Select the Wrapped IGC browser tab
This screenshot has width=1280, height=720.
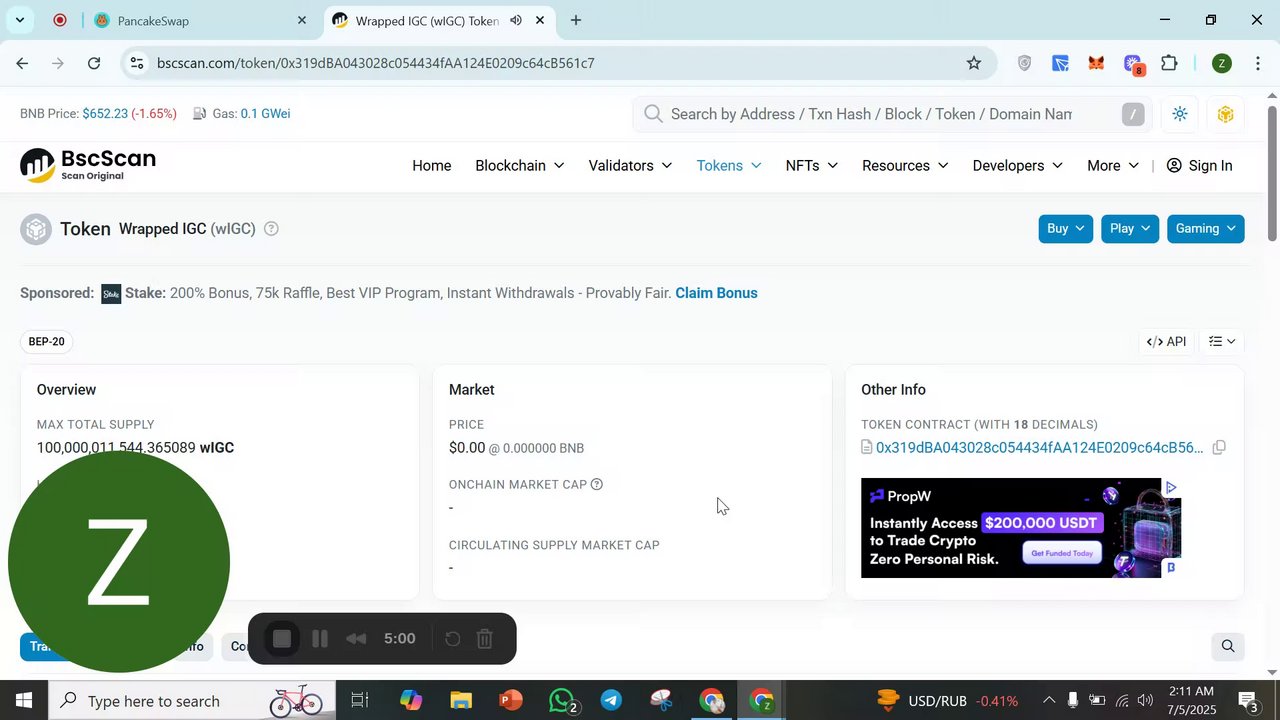pos(440,20)
